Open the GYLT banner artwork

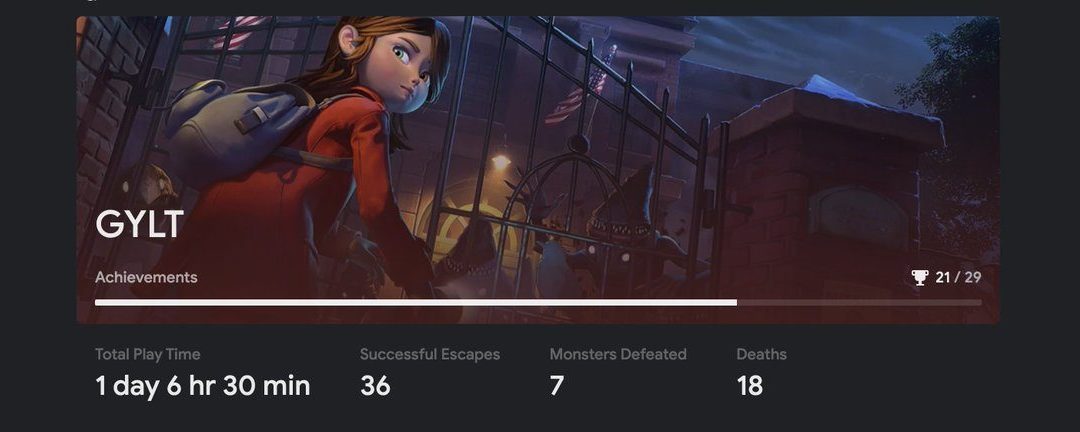(x=537, y=169)
